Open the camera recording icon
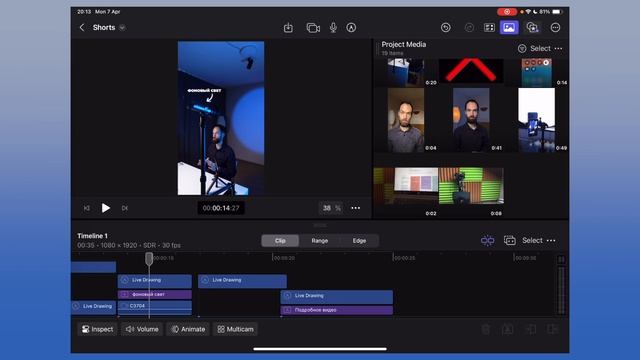The image size is (640, 360). coord(313,28)
